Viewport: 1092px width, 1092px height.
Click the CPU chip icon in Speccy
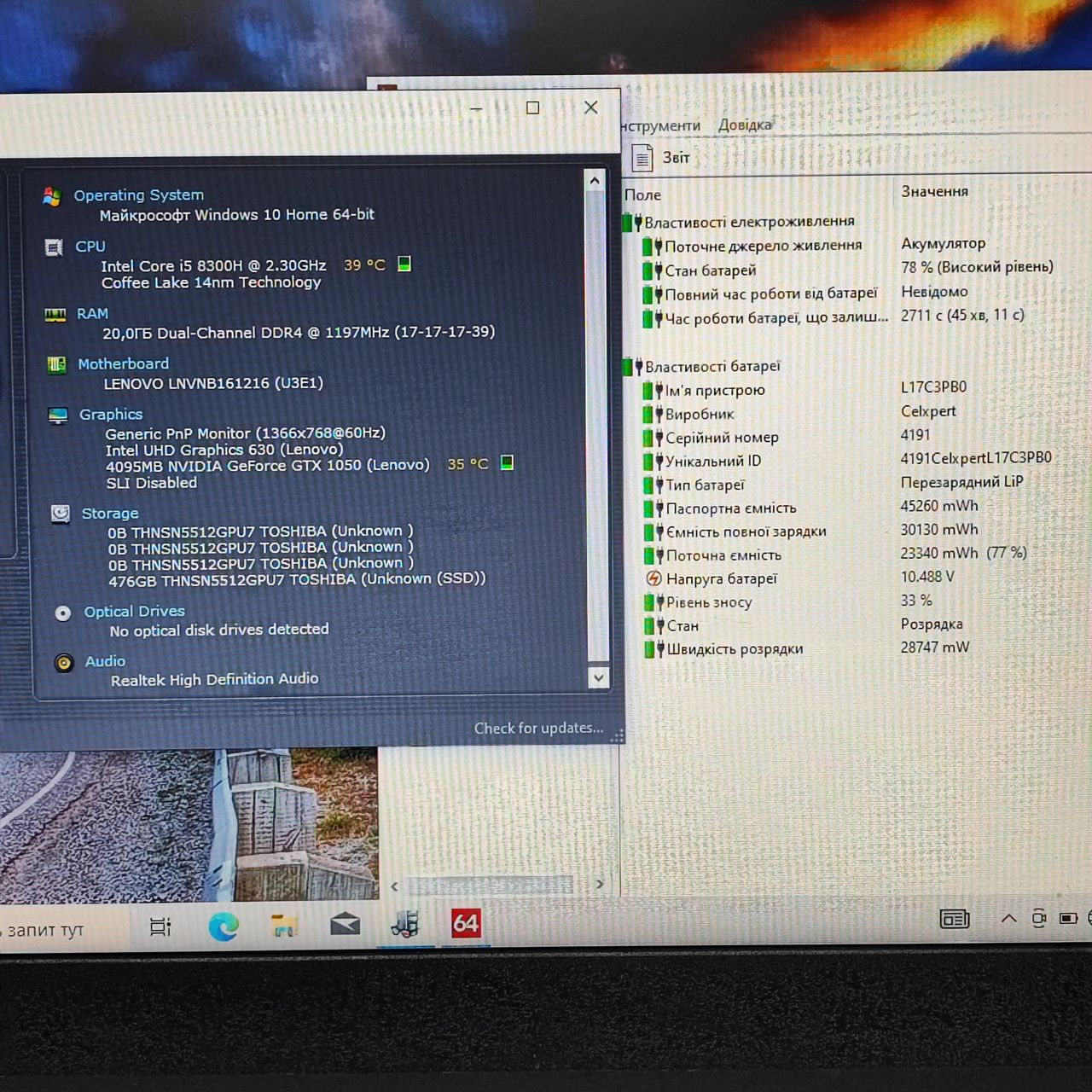coord(54,247)
